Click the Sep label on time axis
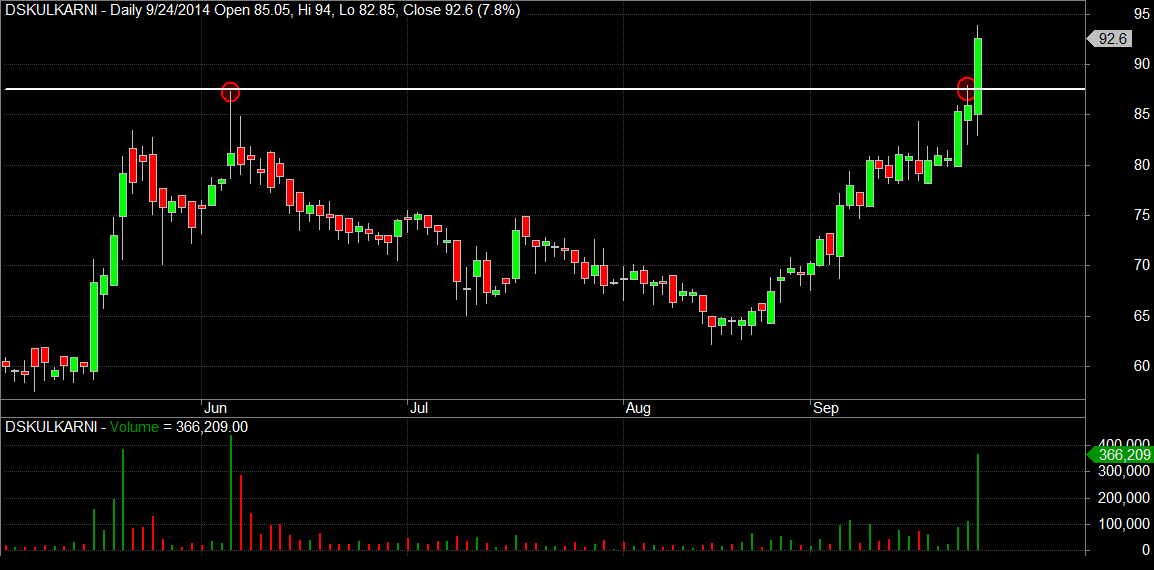Viewport: 1154px width, 570px height. (825, 407)
